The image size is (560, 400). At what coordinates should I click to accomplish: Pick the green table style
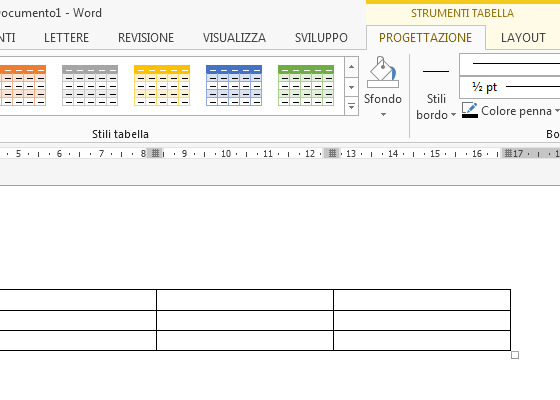tap(306, 85)
